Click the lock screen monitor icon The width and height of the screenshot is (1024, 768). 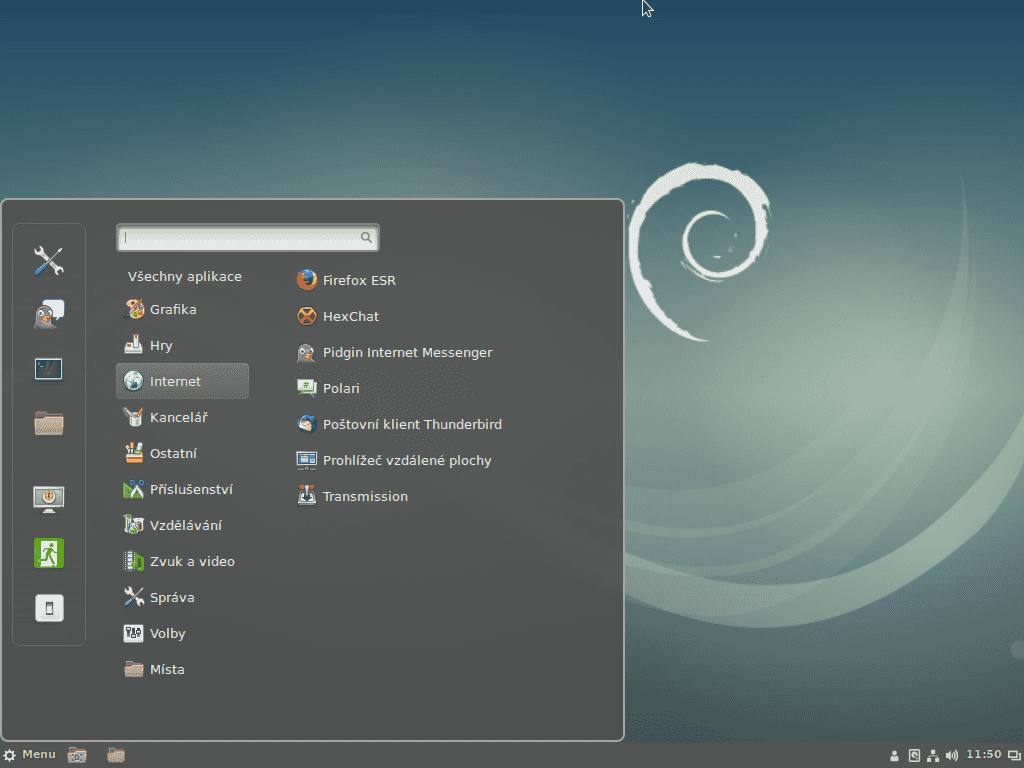point(48,498)
